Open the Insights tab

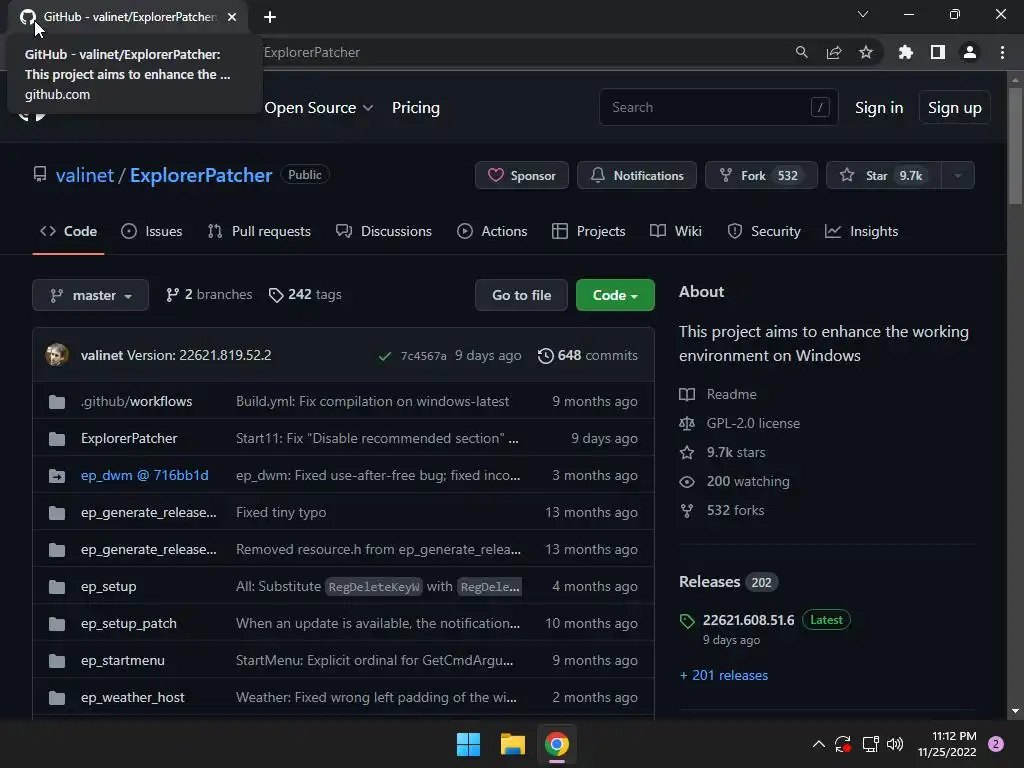pyautogui.click(x=861, y=231)
